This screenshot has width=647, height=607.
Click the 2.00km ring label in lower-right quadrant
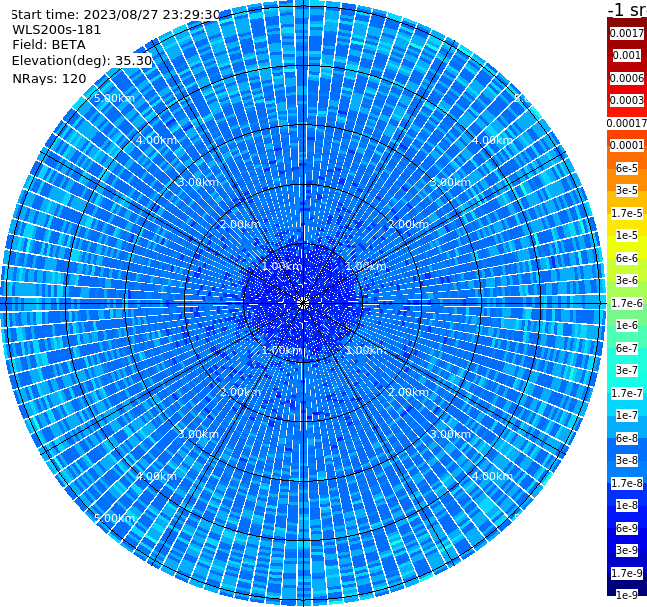point(408,392)
